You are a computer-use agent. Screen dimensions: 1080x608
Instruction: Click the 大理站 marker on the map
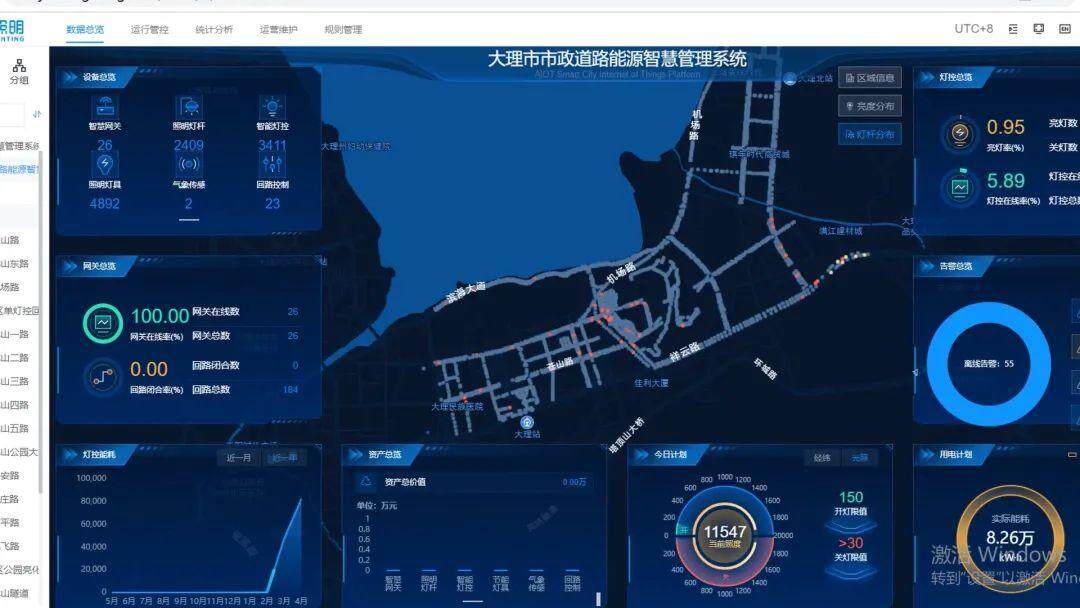(527, 424)
